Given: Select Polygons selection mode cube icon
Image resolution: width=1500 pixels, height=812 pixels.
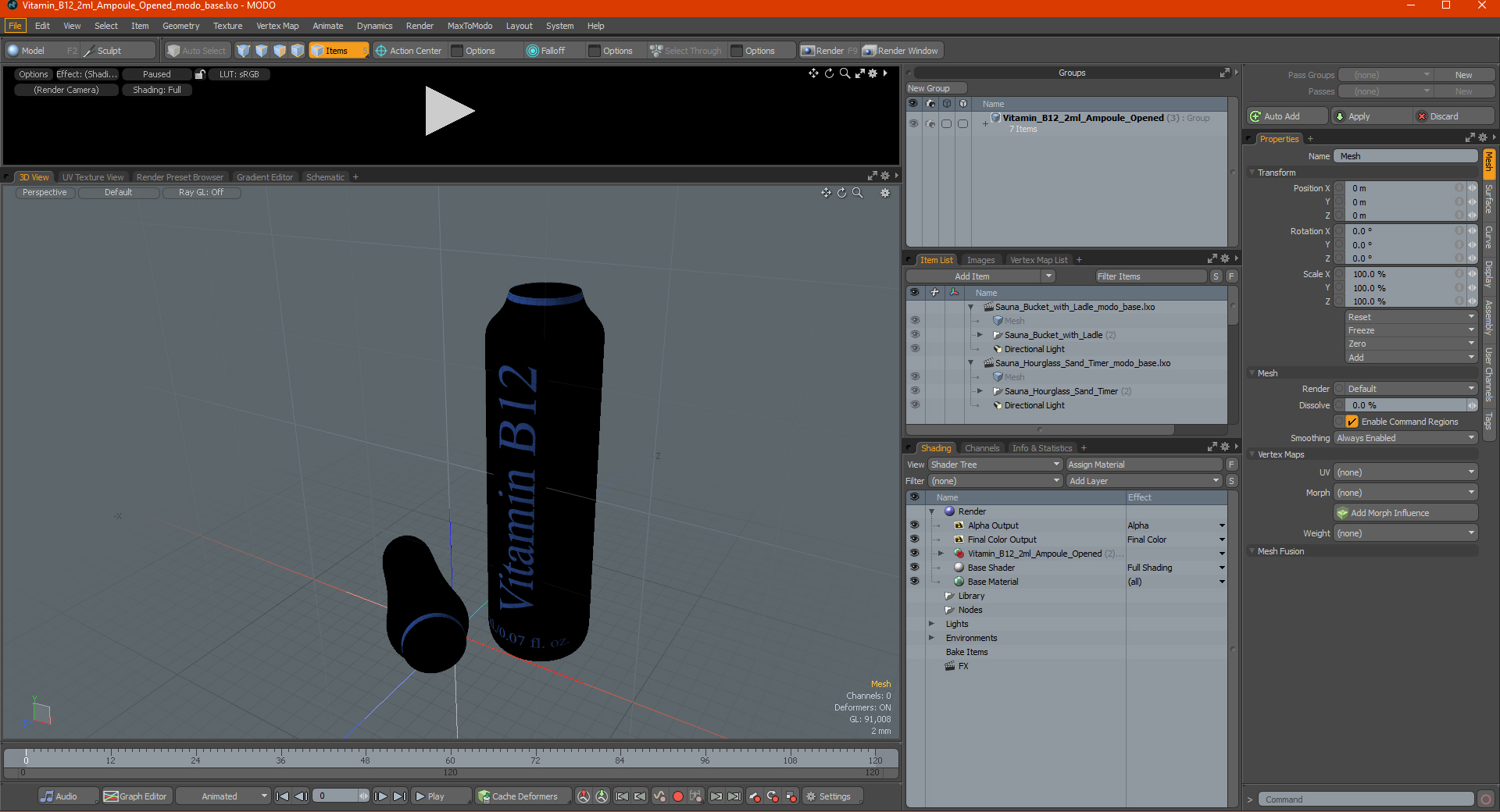Looking at the screenshot, I should point(280,51).
